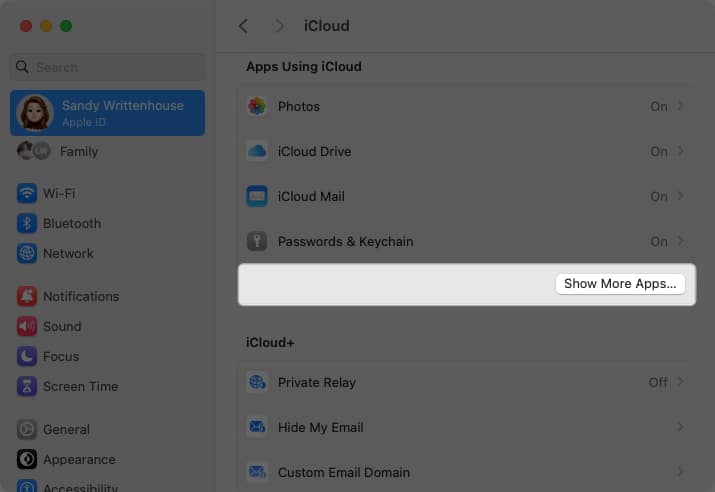715x492 pixels.
Task: Go back with the back arrow
Action: (243, 25)
